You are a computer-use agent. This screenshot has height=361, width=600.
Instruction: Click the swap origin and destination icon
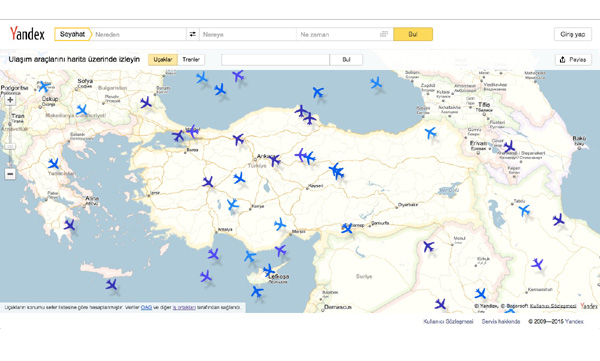point(192,34)
